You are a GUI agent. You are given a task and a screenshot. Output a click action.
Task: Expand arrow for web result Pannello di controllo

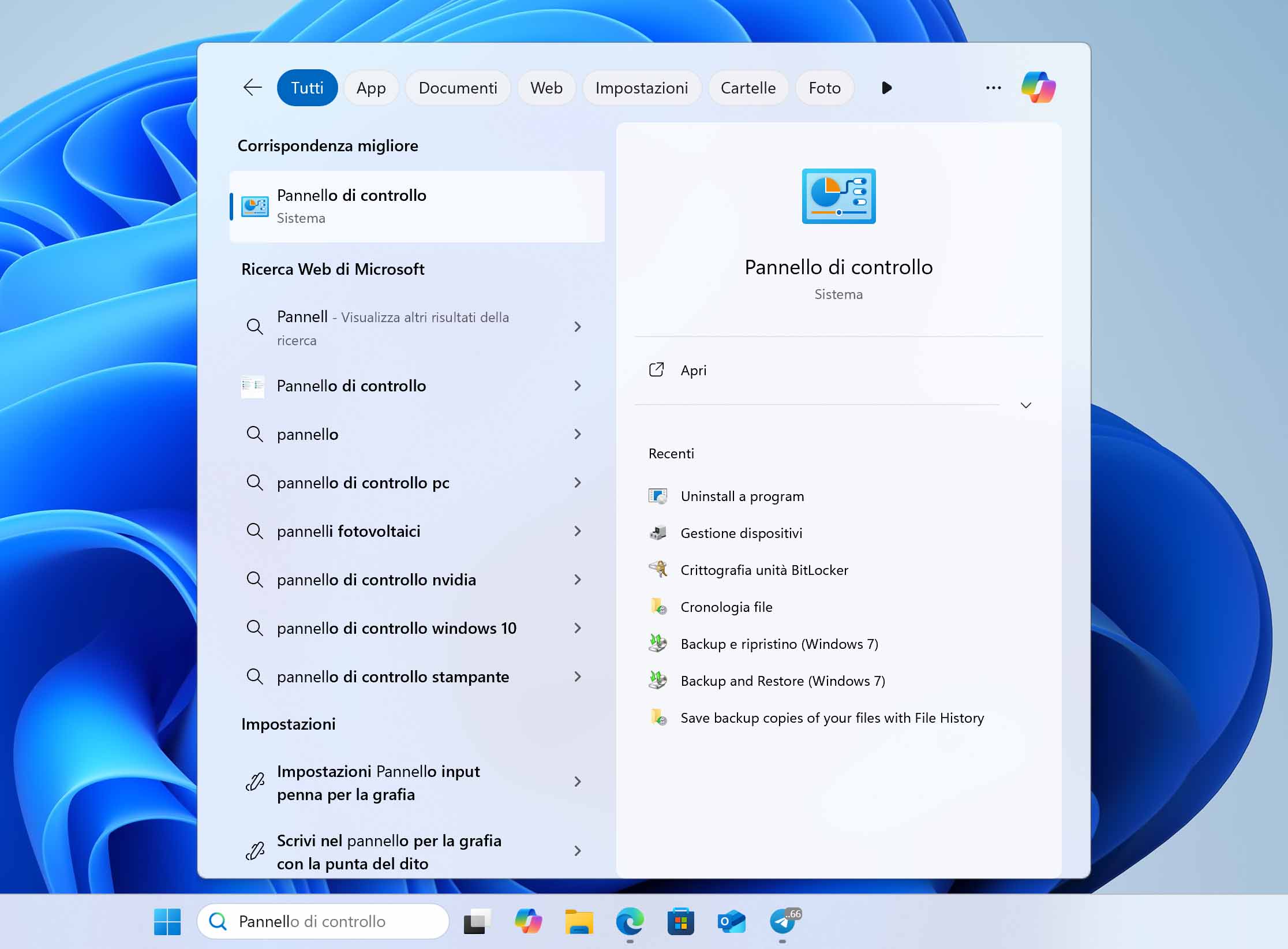coord(578,386)
